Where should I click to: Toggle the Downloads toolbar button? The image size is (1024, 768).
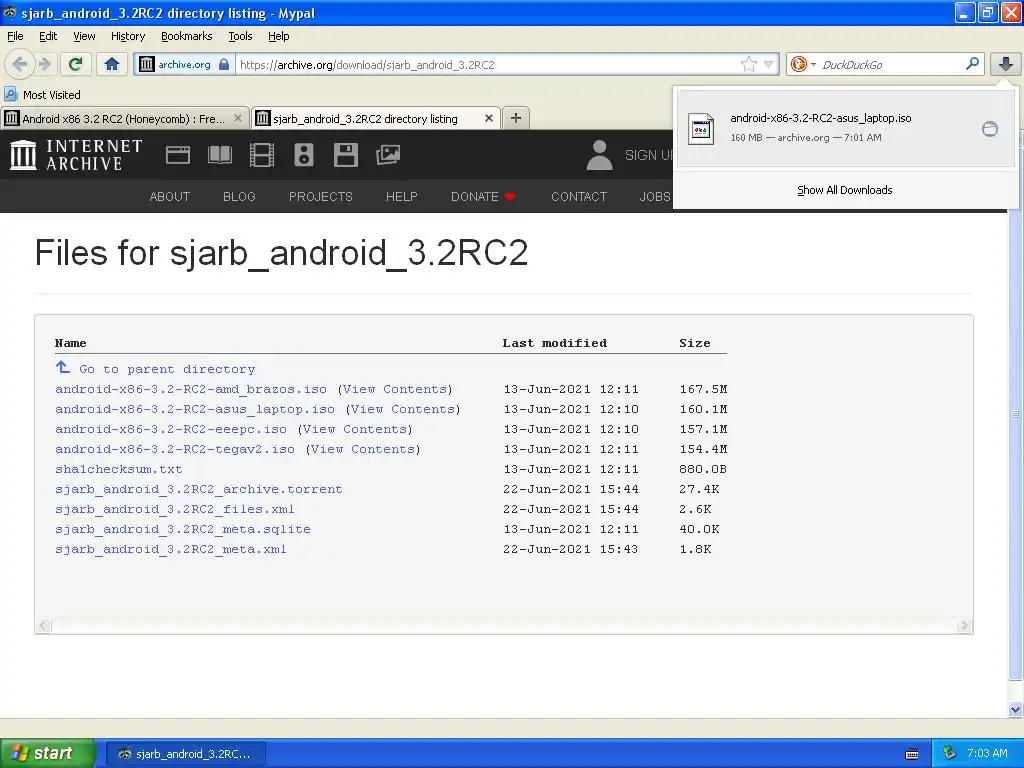(x=1006, y=64)
